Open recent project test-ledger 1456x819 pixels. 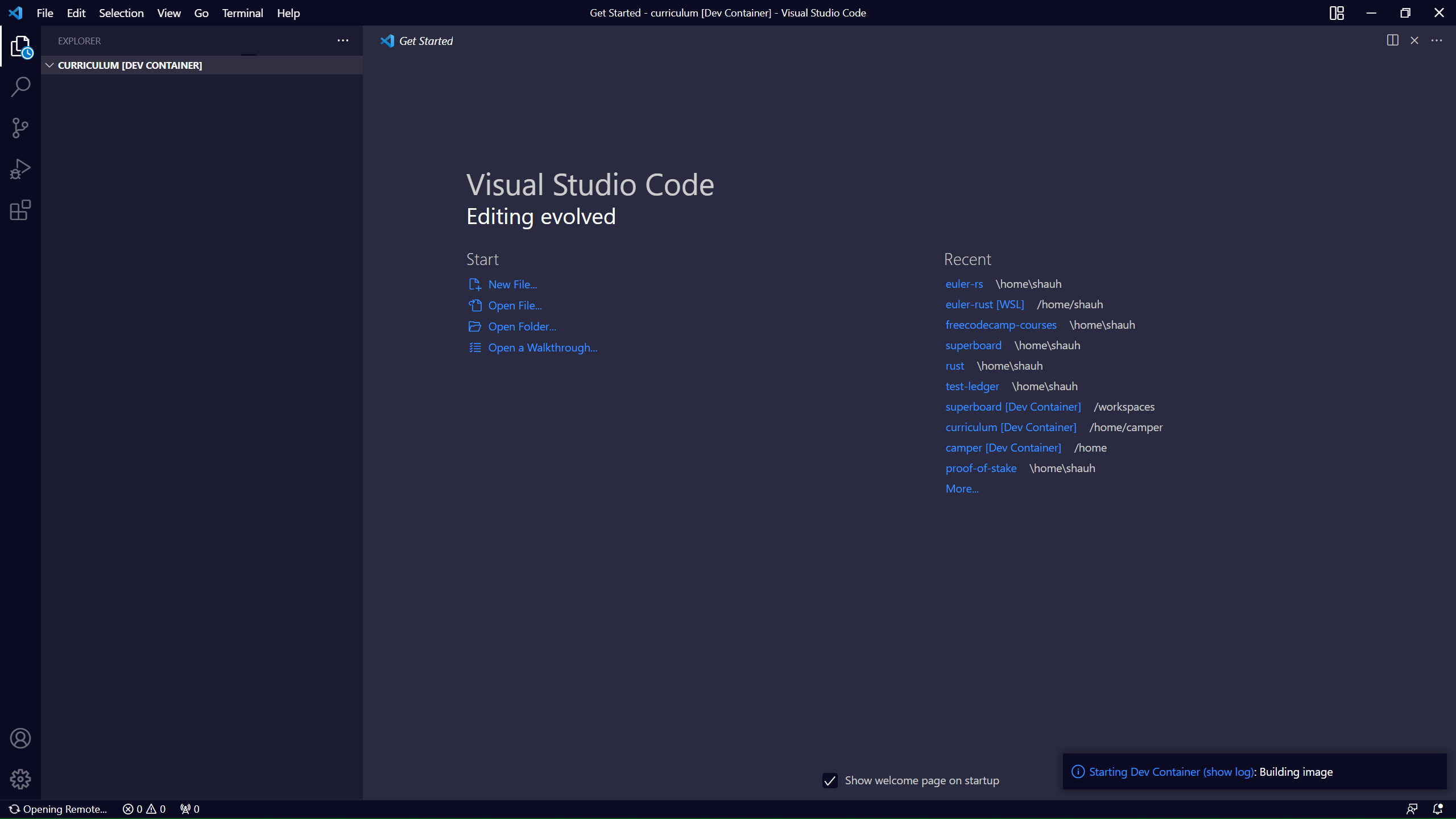(x=972, y=386)
